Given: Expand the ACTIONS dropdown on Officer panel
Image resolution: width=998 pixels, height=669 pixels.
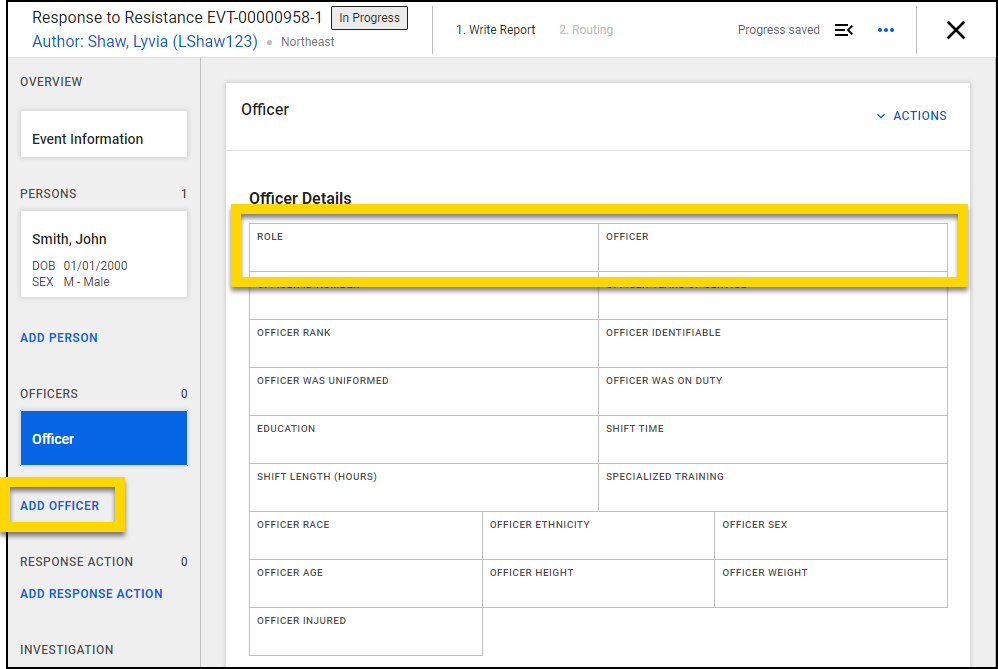Looking at the screenshot, I should click(910, 115).
